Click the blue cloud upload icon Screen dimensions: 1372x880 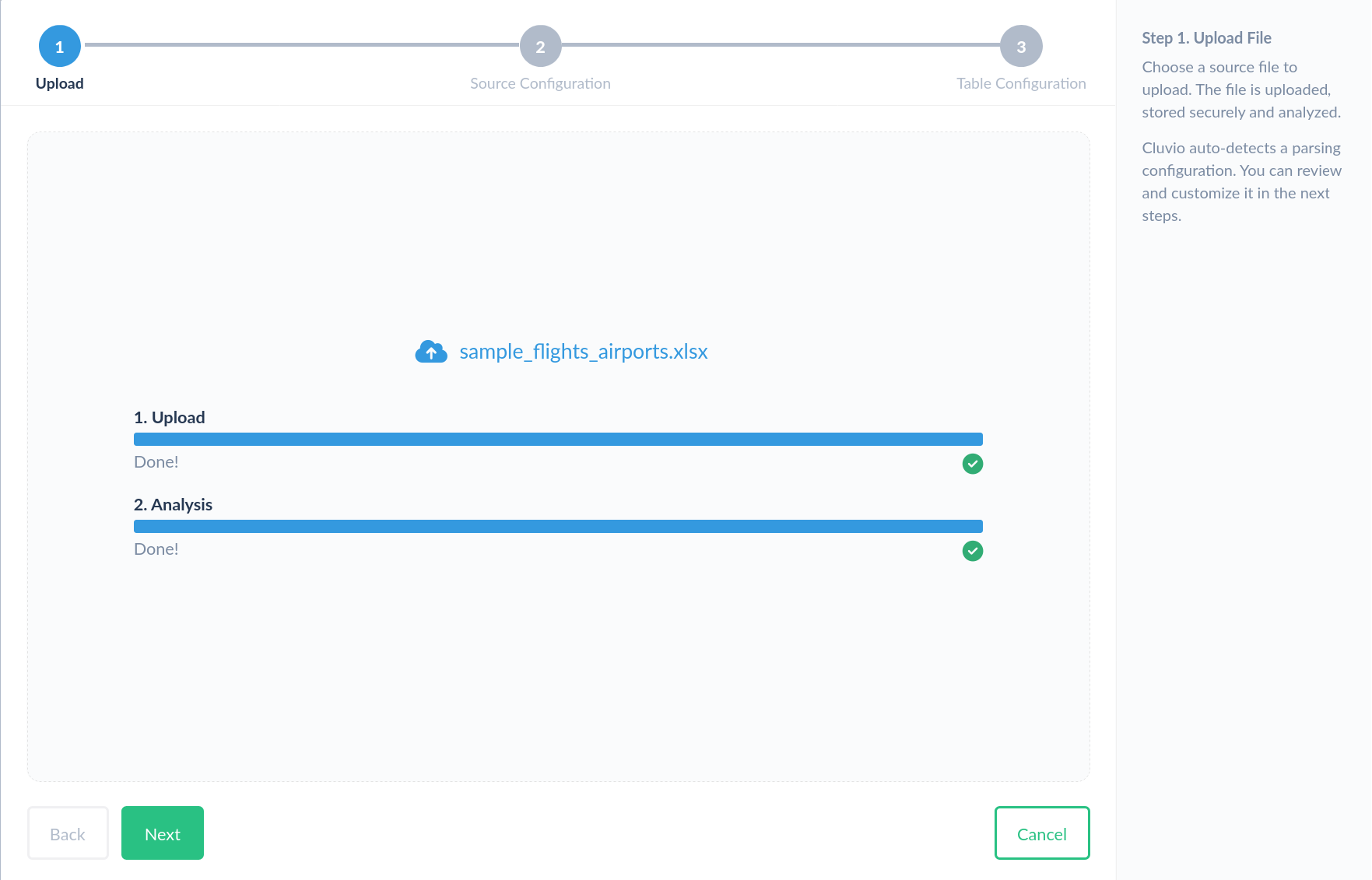pos(431,352)
